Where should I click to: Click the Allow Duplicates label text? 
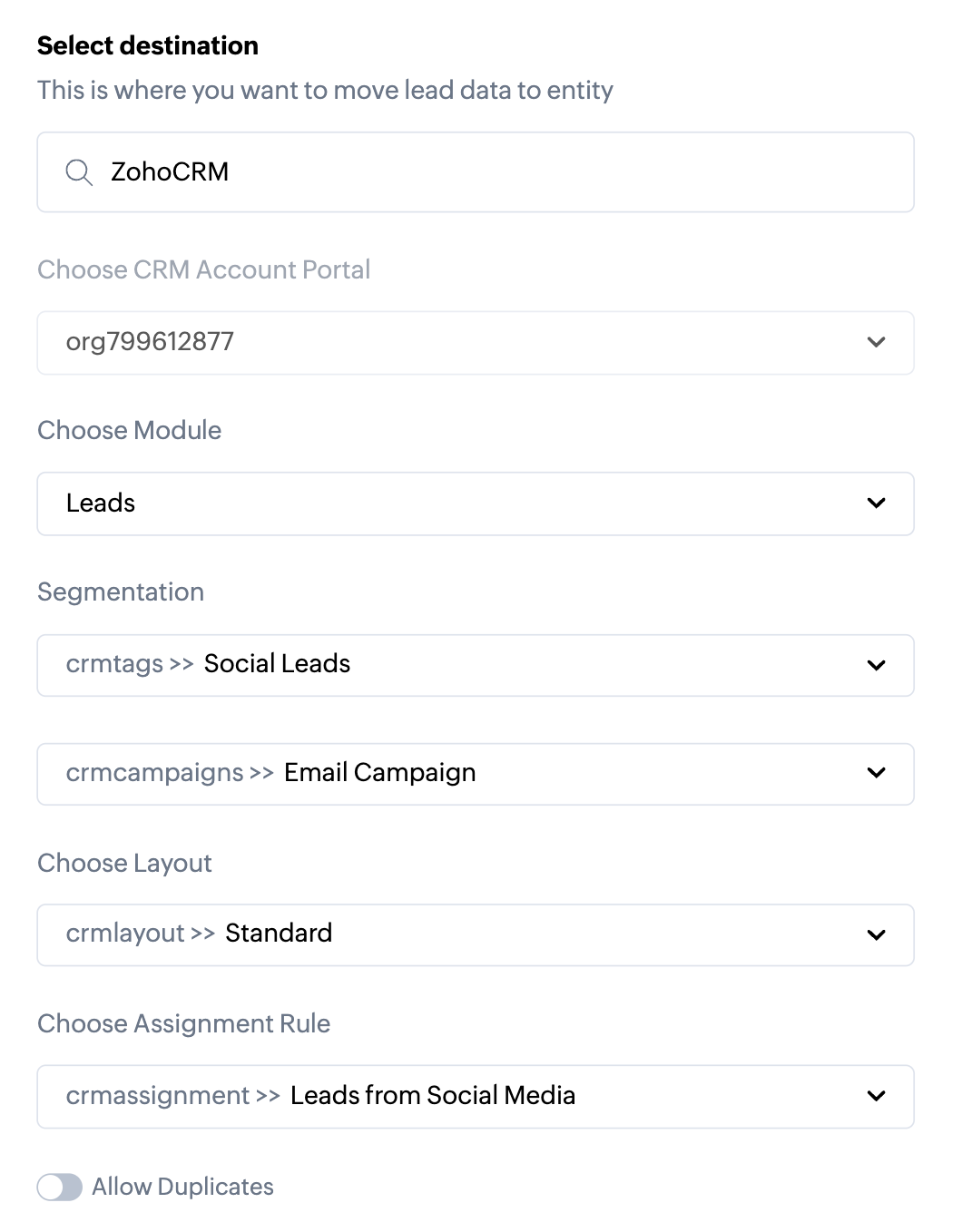coord(182,1187)
